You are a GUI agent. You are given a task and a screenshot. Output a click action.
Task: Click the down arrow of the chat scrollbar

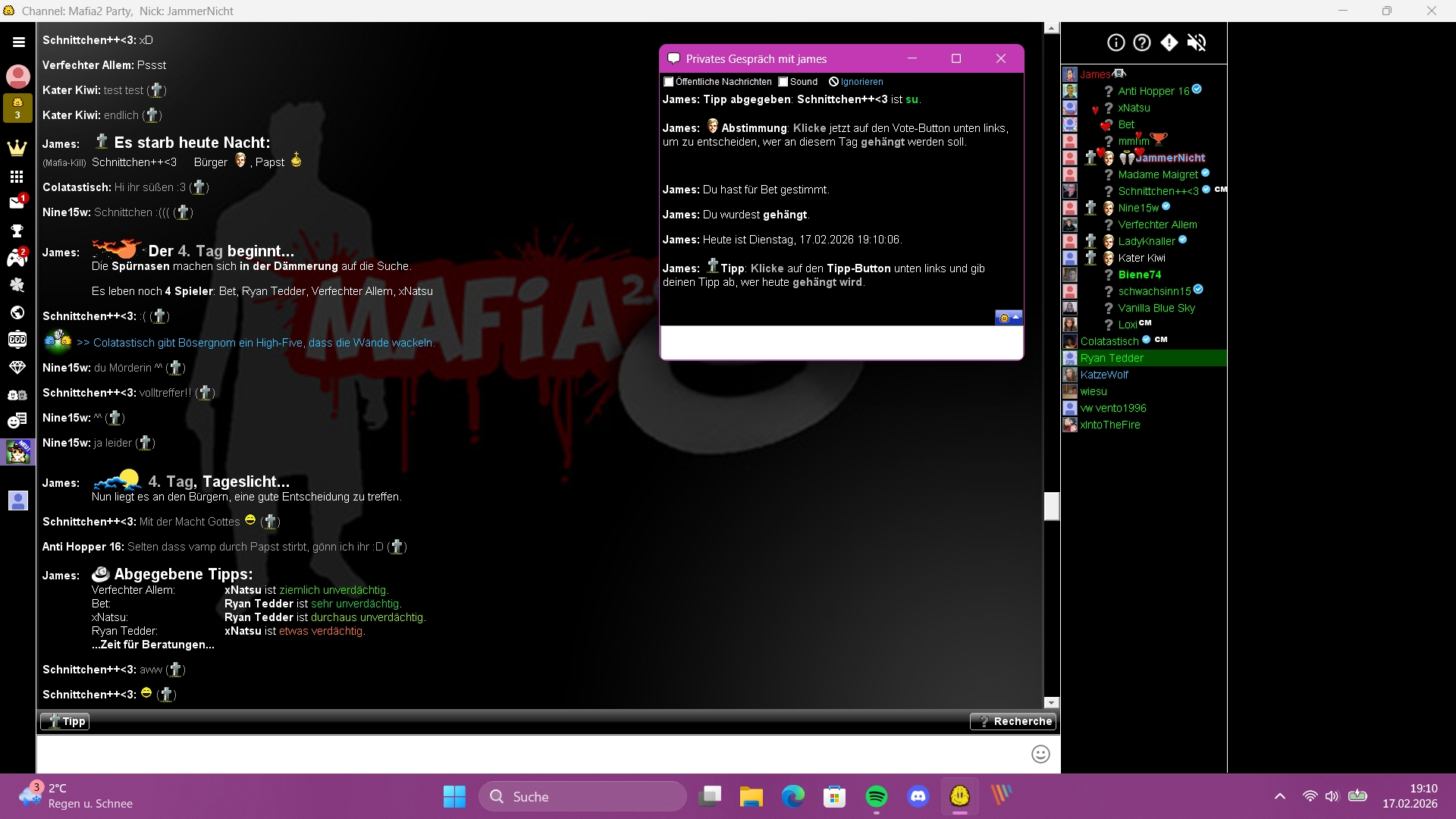pyautogui.click(x=1051, y=703)
